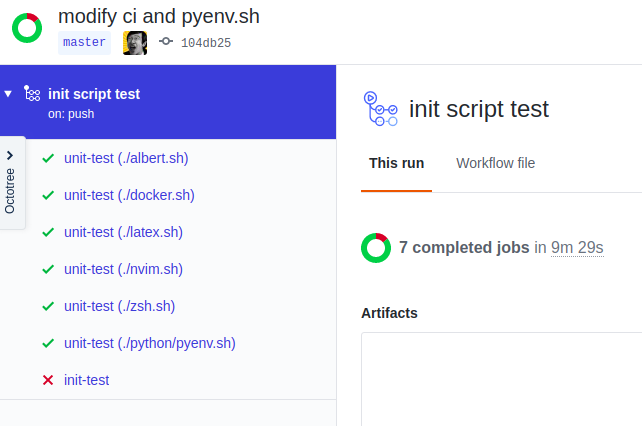Select the This run tab
The height and width of the screenshot is (426, 642).
click(x=396, y=163)
